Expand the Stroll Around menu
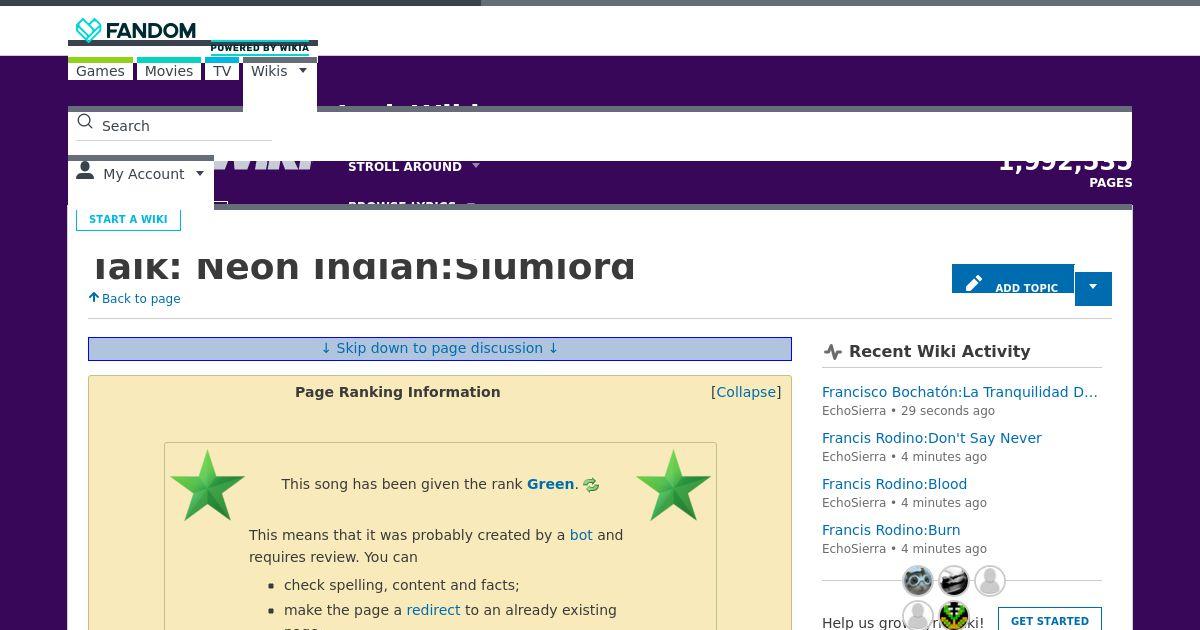The width and height of the screenshot is (1200, 630). coord(414,166)
